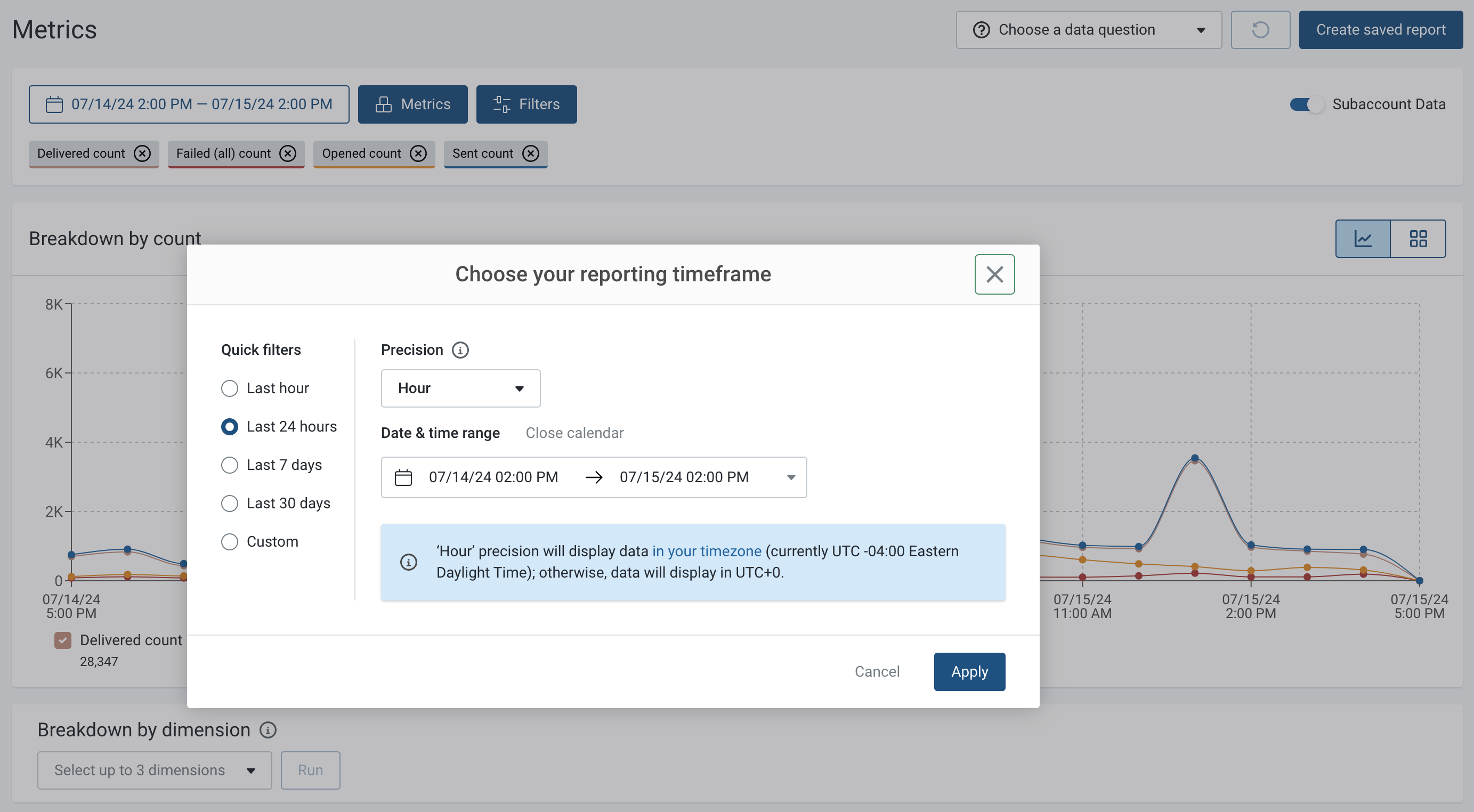Click the help icon in data question box
The width and height of the screenshot is (1474, 812).
[x=981, y=30]
